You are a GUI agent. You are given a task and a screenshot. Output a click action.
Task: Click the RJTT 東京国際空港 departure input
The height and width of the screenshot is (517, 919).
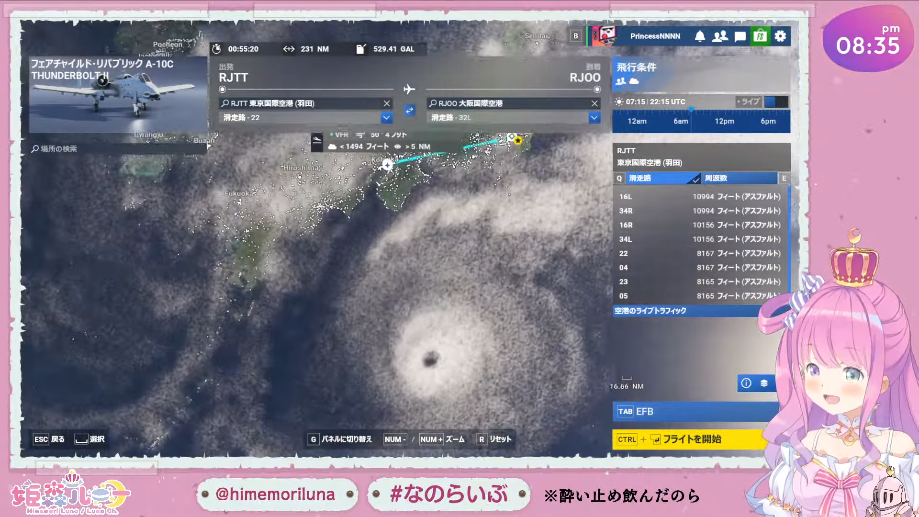(305, 103)
